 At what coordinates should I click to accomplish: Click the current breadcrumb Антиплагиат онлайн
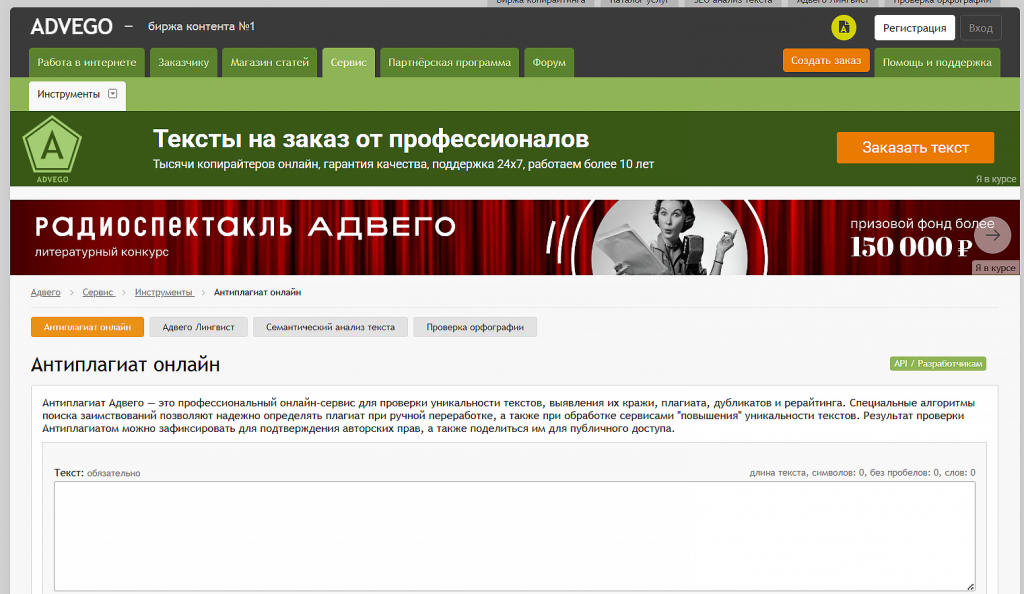click(x=257, y=292)
